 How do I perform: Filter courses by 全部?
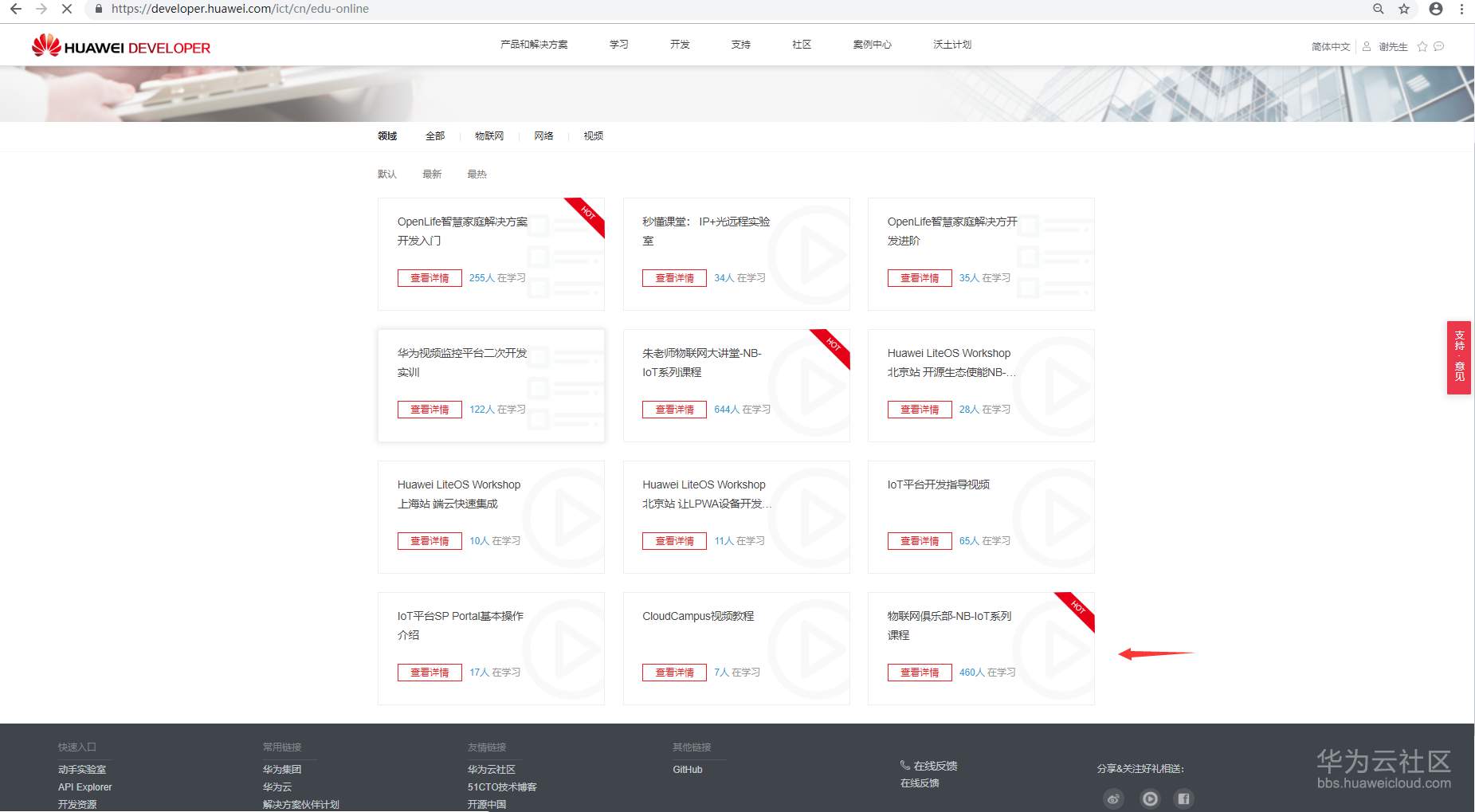tap(435, 136)
